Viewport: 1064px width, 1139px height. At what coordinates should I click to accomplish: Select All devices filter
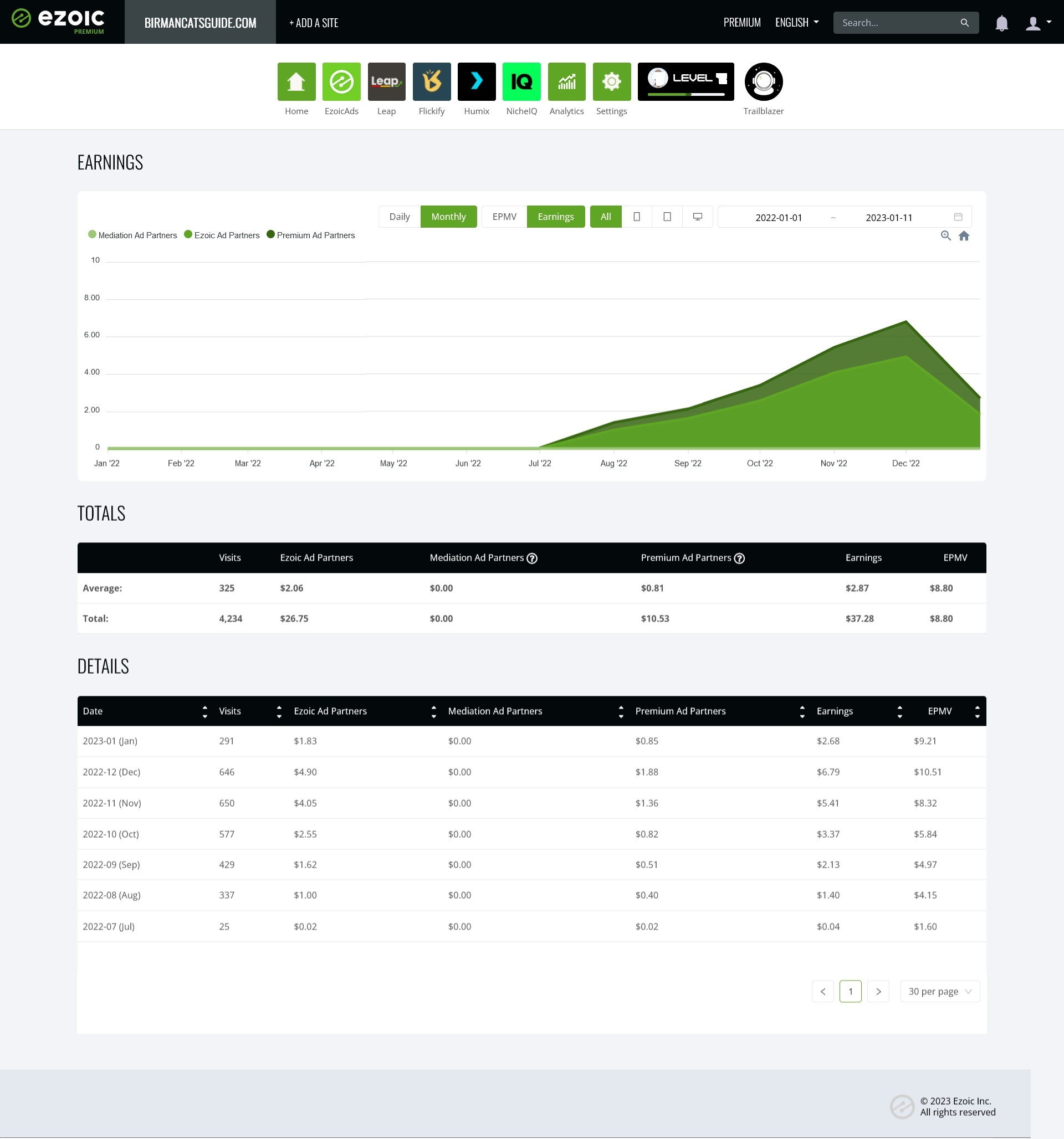pyautogui.click(x=606, y=217)
